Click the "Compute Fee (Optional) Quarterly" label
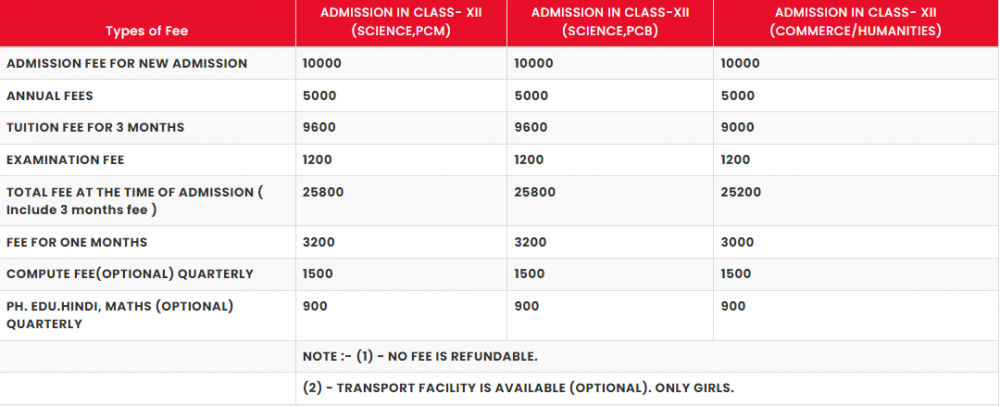Viewport: 1000px width, 407px height. [x=129, y=274]
